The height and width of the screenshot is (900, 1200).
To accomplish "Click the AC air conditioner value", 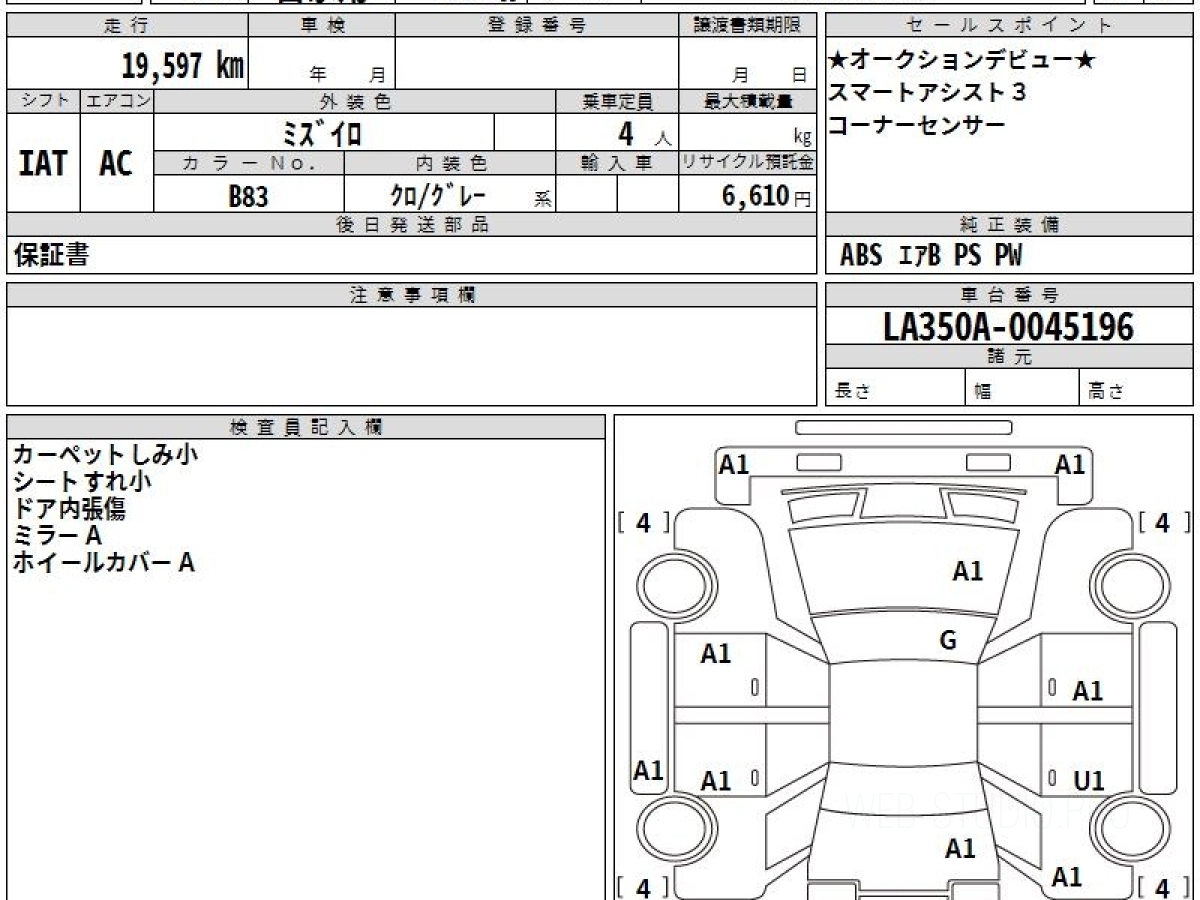I will point(116,162).
